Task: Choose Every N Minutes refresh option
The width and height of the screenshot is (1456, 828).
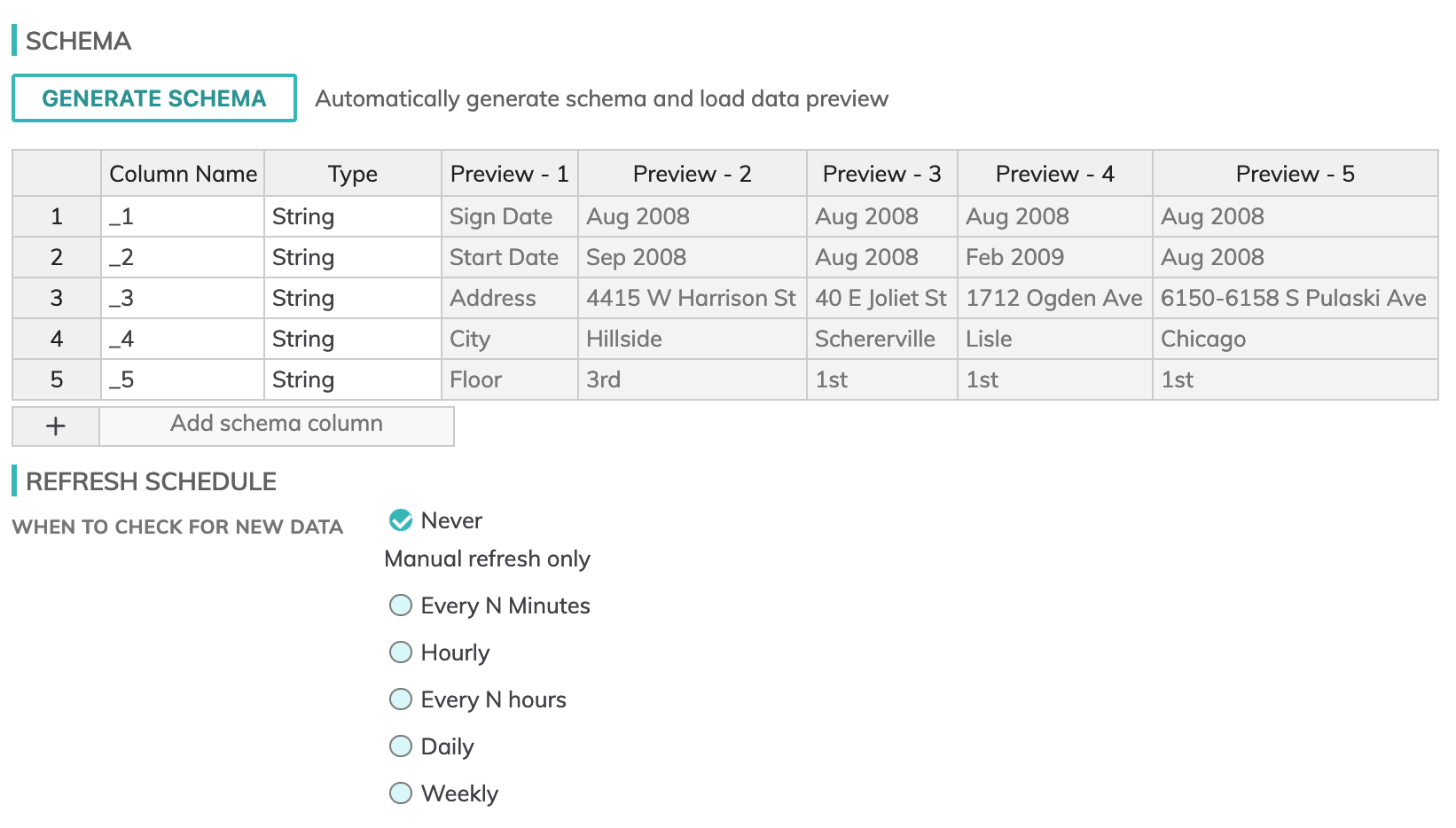Action: point(401,605)
